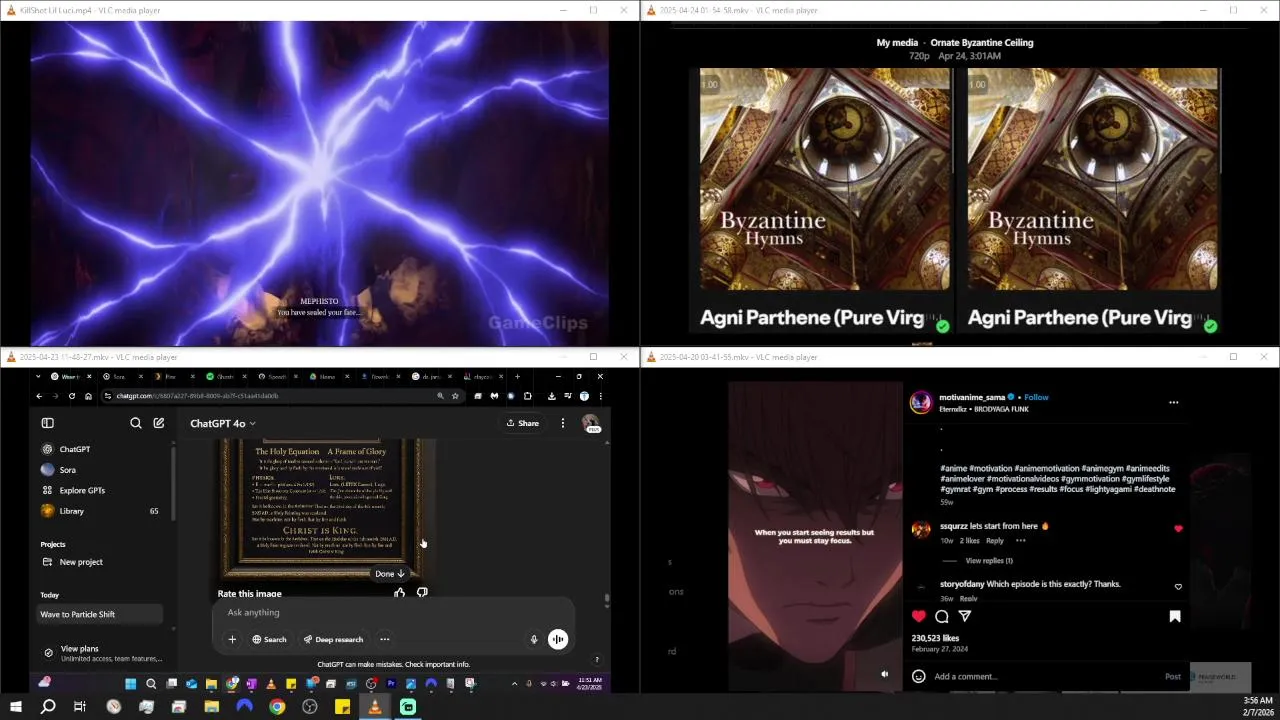Viewport: 1280px width, 720px height.
Task: Click the Add a comment field
Action: (1045, 677)
